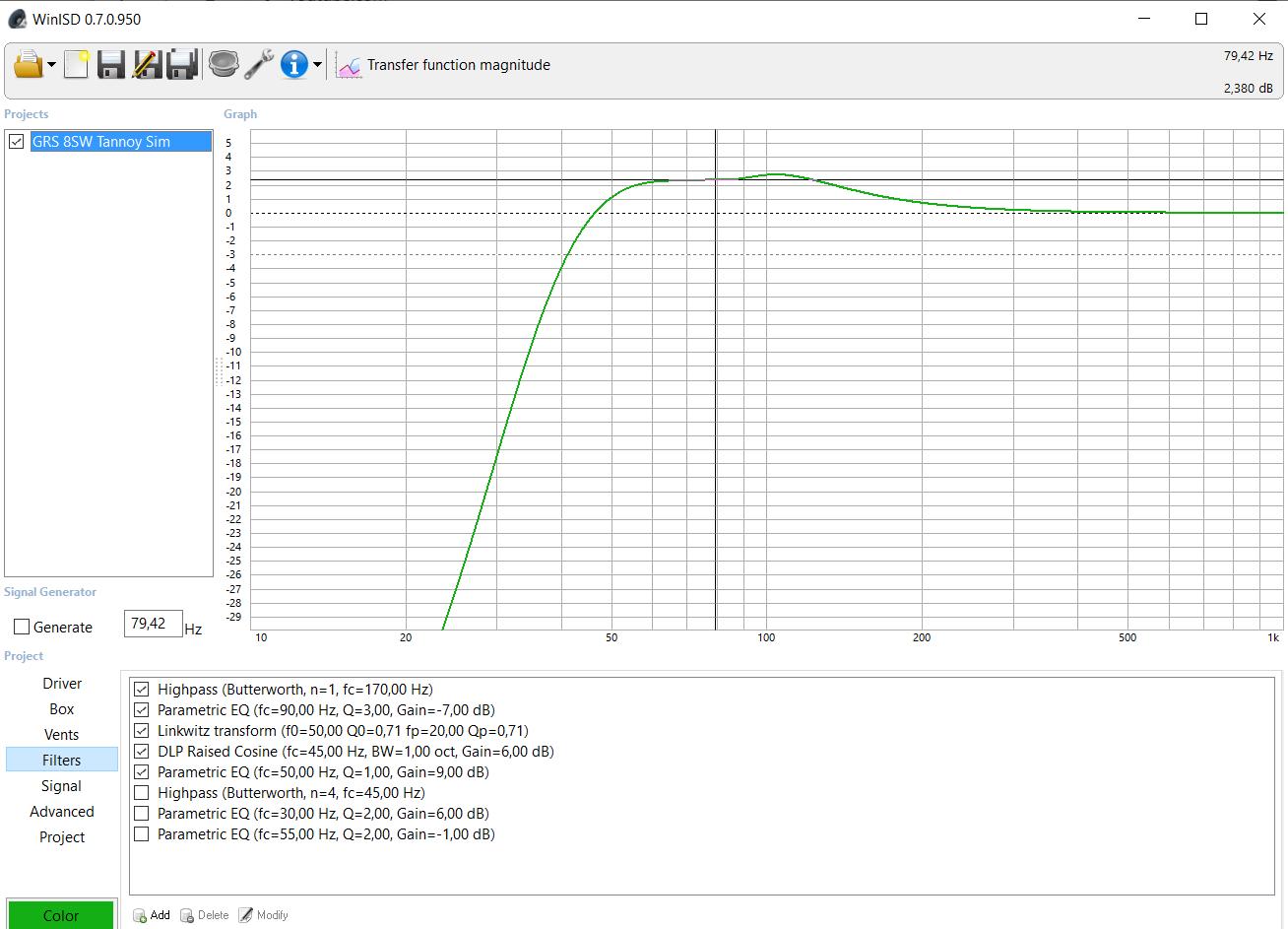Select Linkwitz transform filter row text

pyautogui.click(x=343, y=731)
